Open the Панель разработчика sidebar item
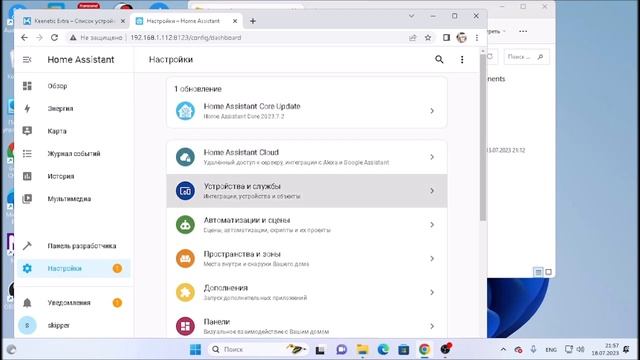 coord(74,246)
